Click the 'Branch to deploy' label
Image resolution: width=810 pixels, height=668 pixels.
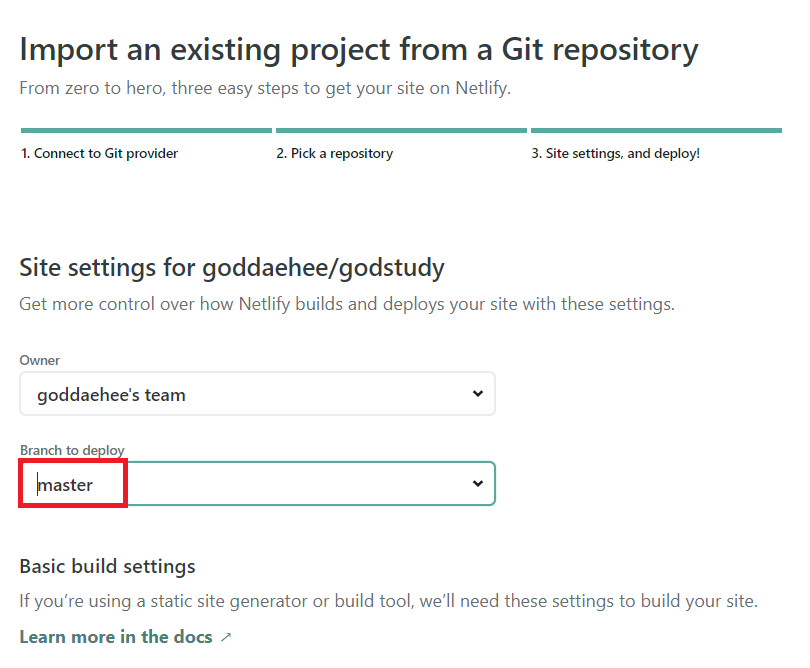(72, 450)
